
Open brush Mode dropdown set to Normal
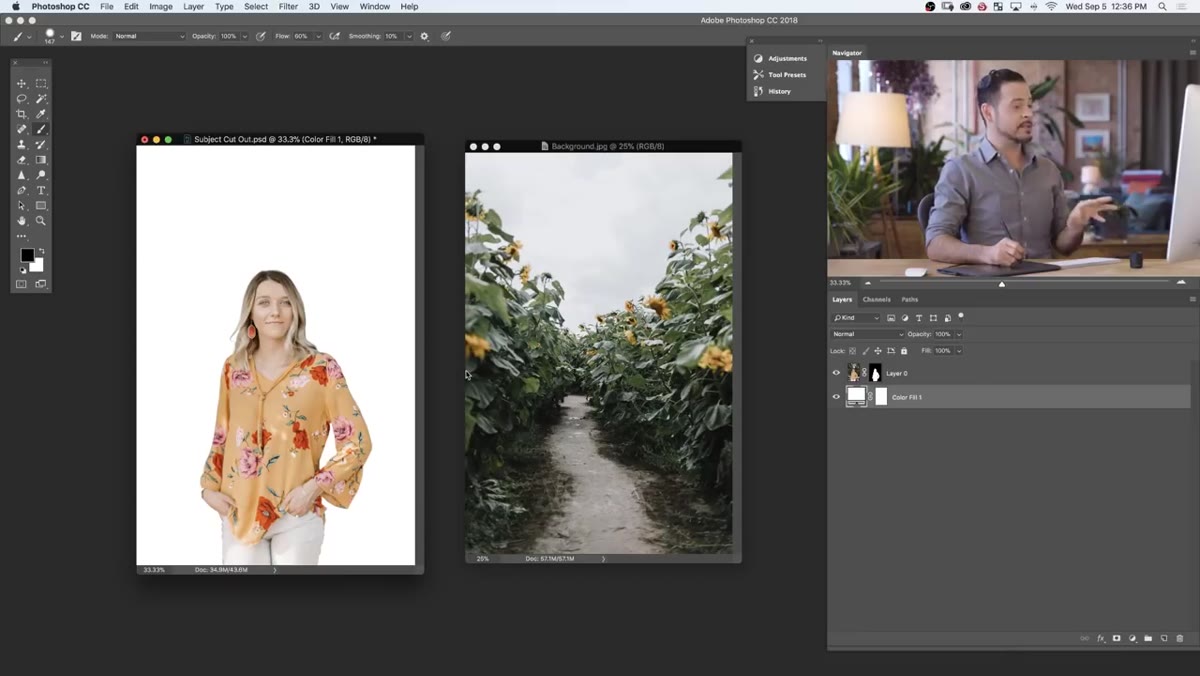[150, 36]
